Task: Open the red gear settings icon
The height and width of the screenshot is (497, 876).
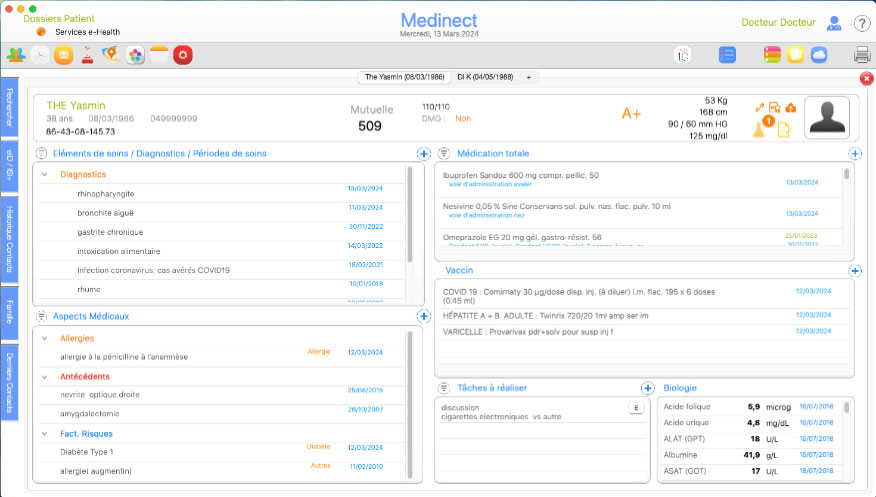Action: (183, 55)
